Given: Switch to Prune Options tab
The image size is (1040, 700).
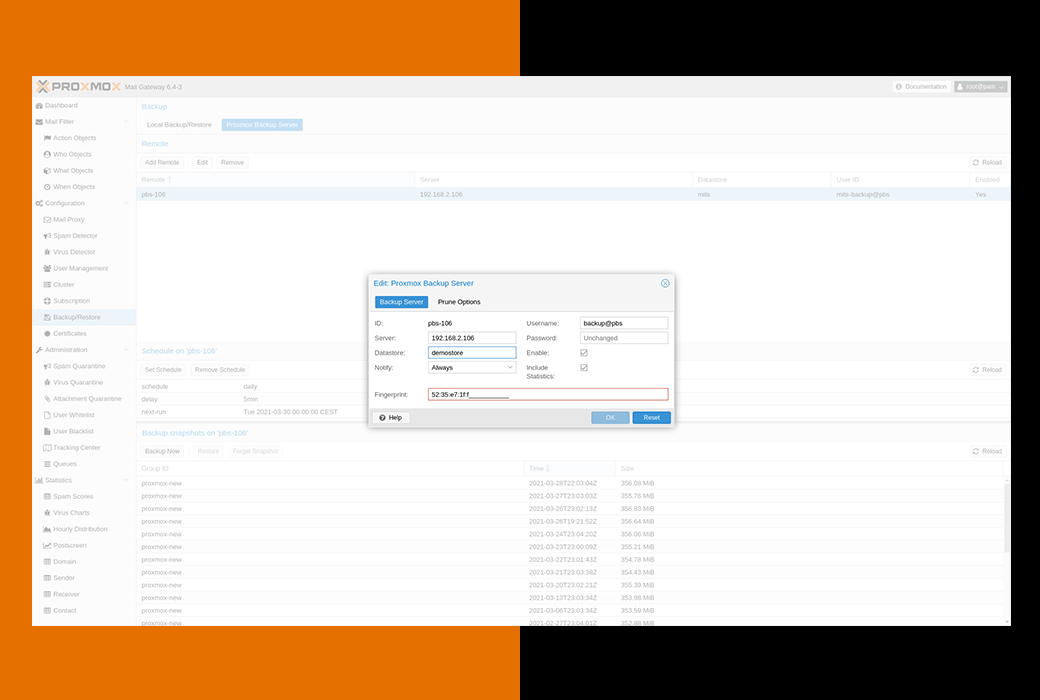Looking at the screenshot, I should pyautogui.click(x=459, y=302).
